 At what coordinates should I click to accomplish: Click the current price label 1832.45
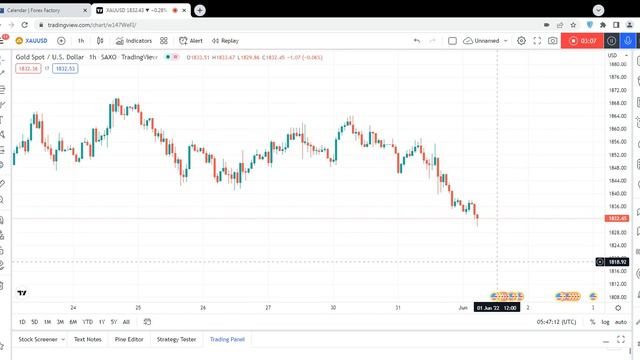pos(617,219)
